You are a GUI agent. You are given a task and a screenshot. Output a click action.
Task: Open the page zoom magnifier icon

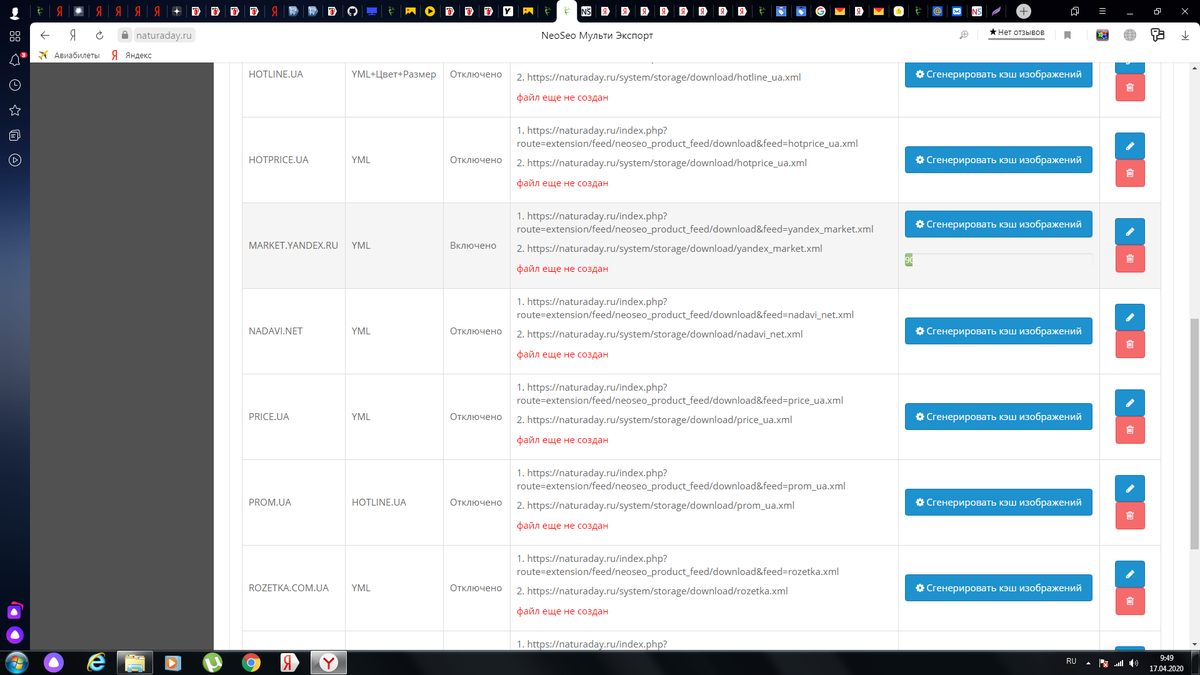(964, 35)
